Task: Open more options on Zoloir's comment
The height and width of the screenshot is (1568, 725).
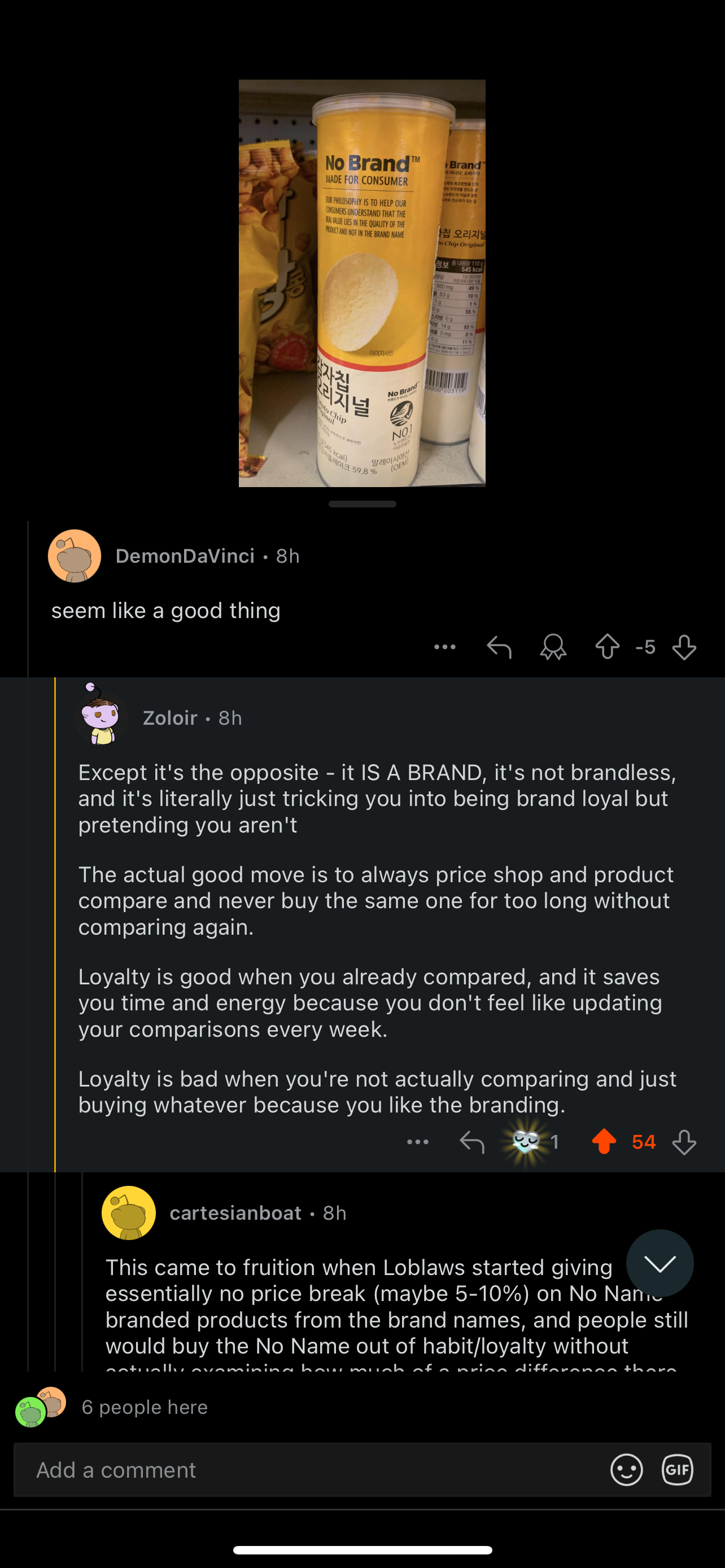Action: [x=418, y=1142]
